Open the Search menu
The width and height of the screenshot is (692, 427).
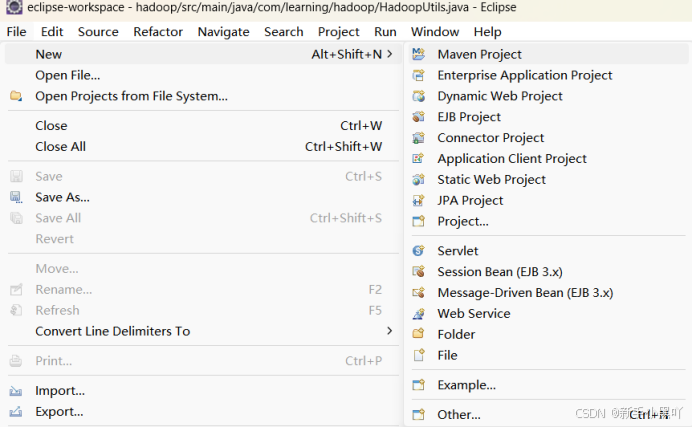coord(284,32)
